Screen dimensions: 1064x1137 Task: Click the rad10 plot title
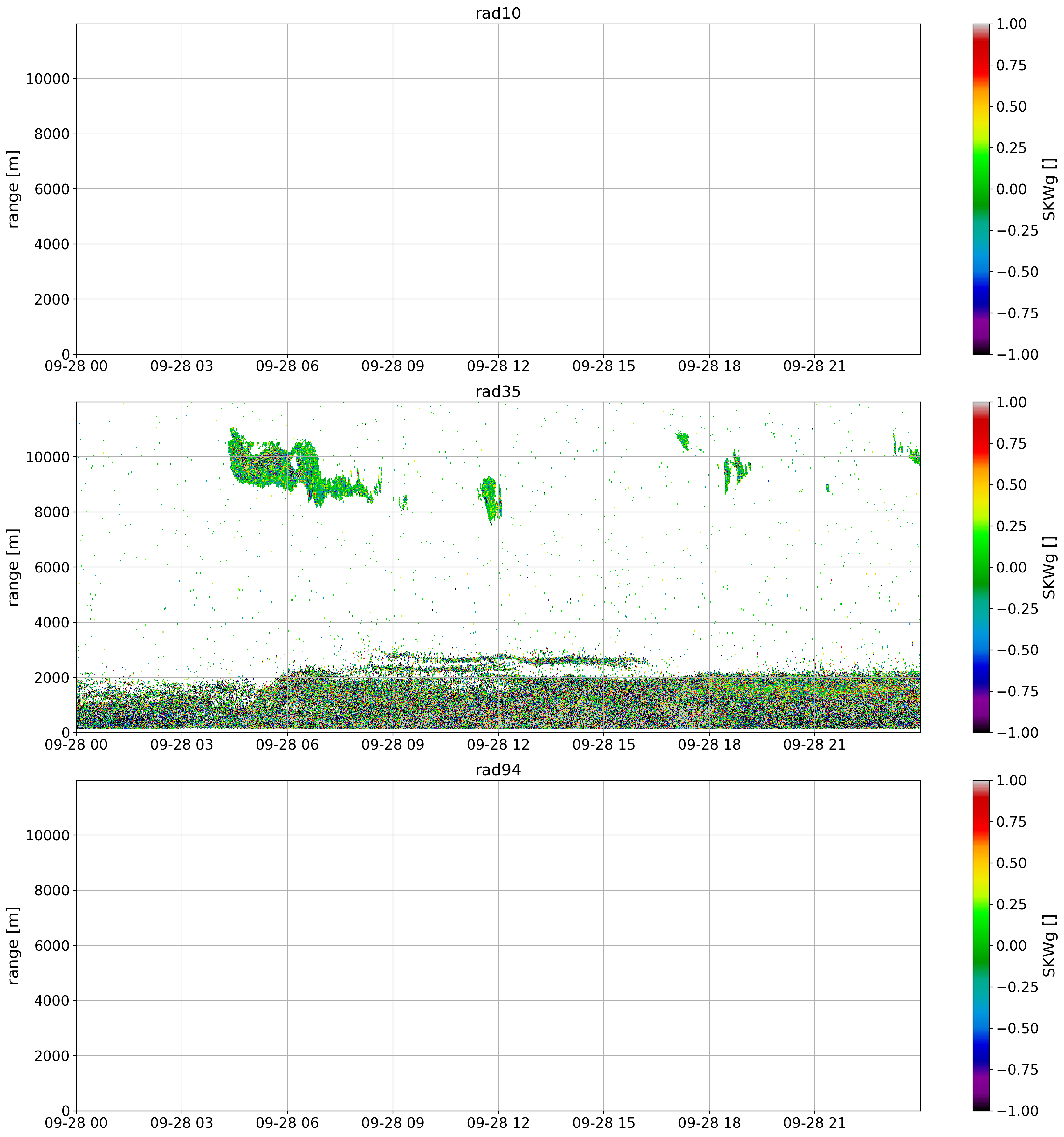tap(498, 13)
